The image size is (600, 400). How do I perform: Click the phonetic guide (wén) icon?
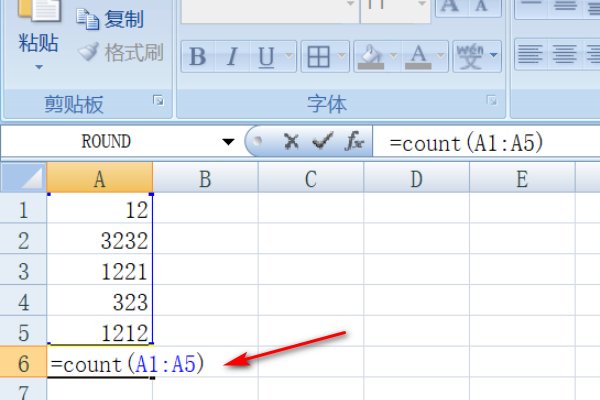click(470, 57)
